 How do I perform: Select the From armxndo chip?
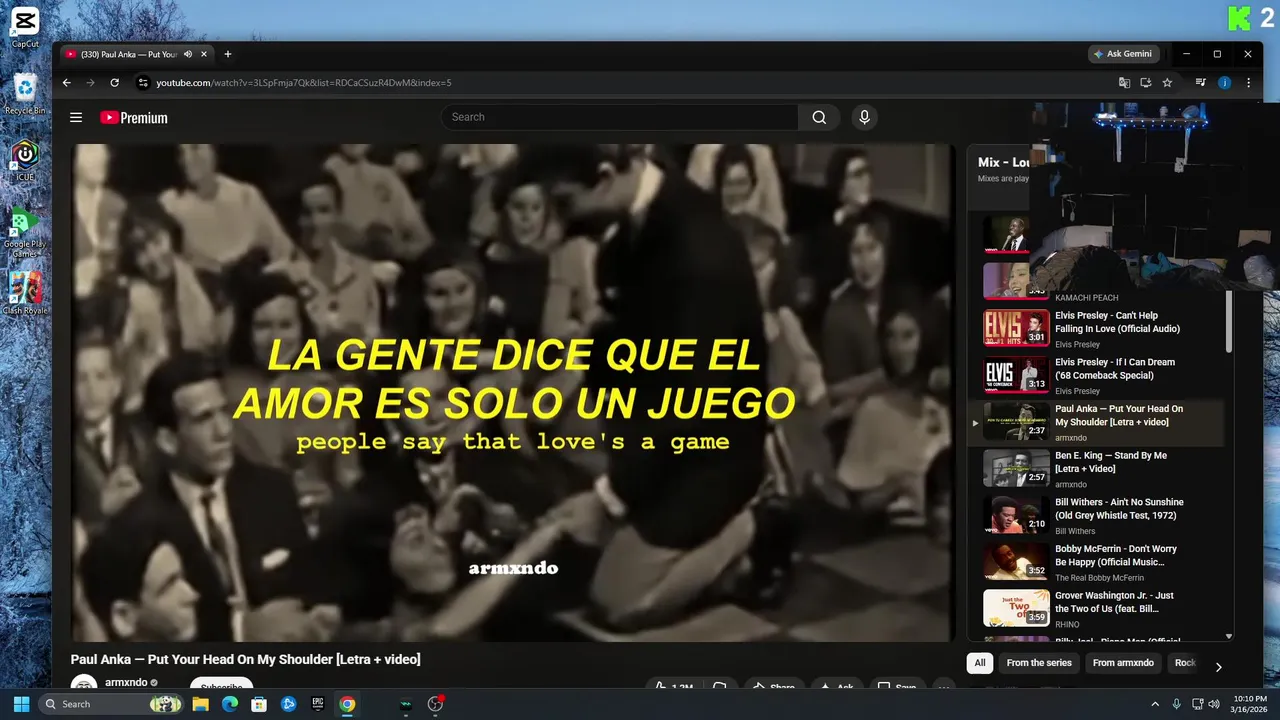tap(1123, 663)
